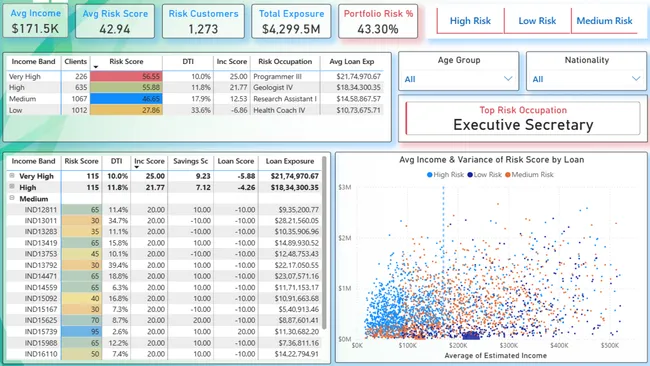Select row IND14559
This screenshot has width=650, height=366.
point(164,287)
